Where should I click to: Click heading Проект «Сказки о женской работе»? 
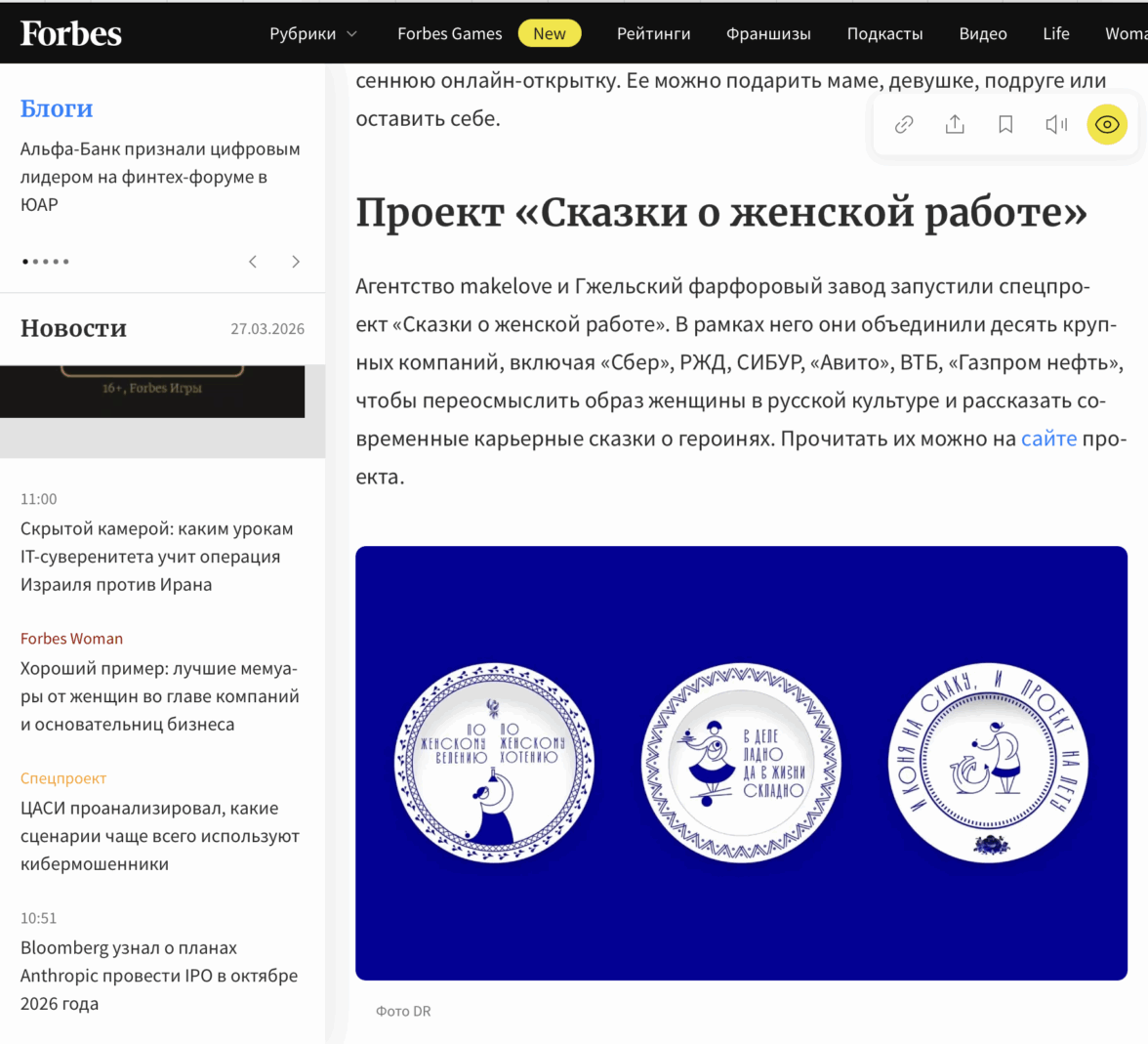tap(721, 213)
